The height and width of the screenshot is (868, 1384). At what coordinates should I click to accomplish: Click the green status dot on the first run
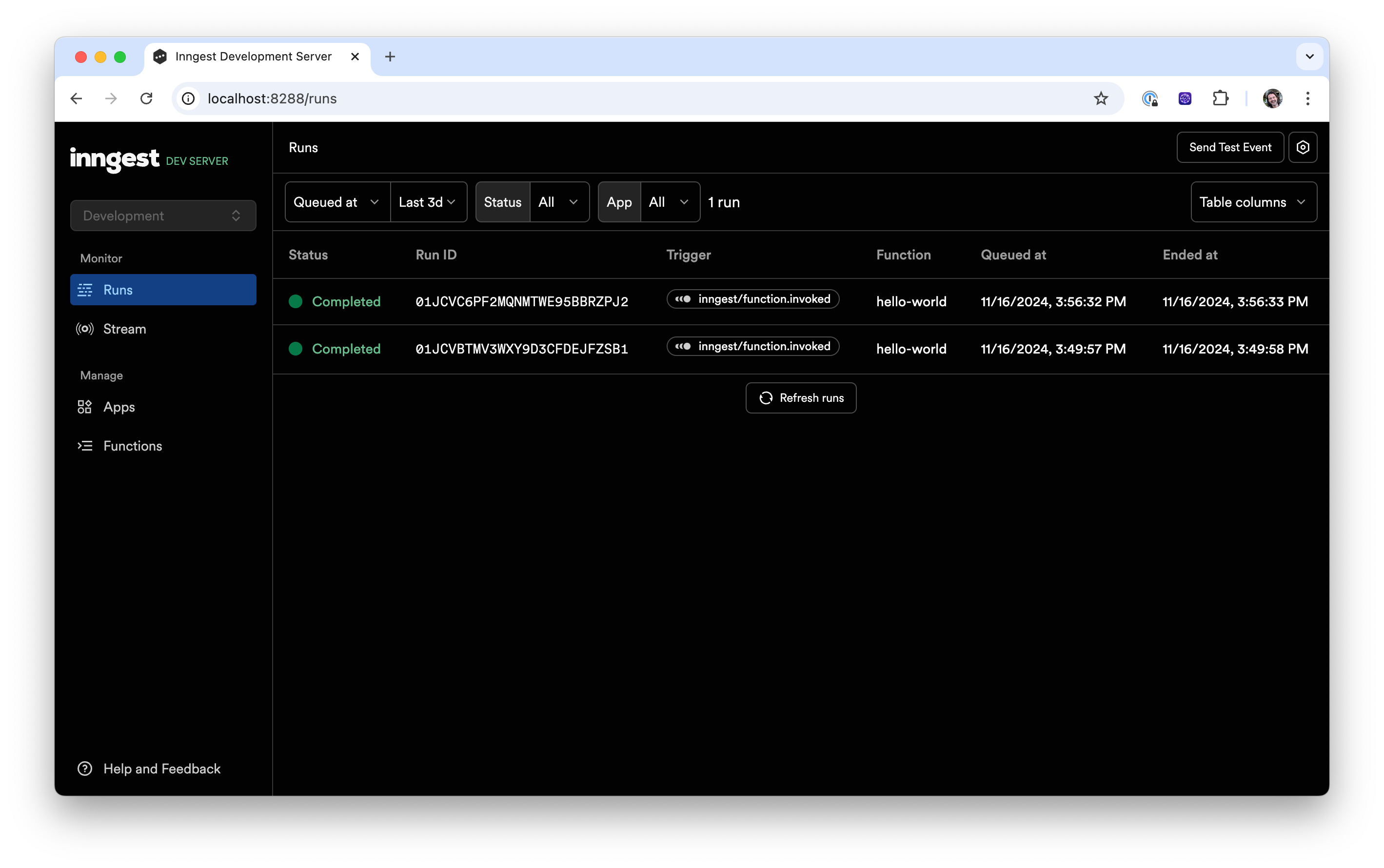click(295, 301)
